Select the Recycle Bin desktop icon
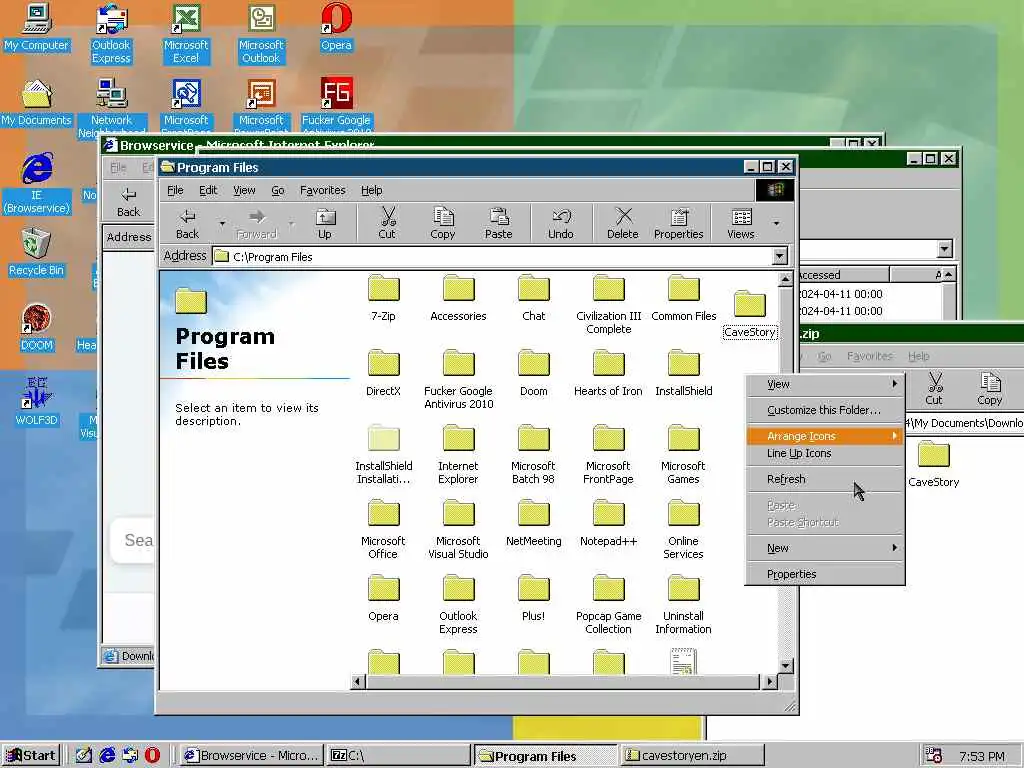The height and width of the screenshot is (768, 1024). pyautogui.click(x=37, y=253)
